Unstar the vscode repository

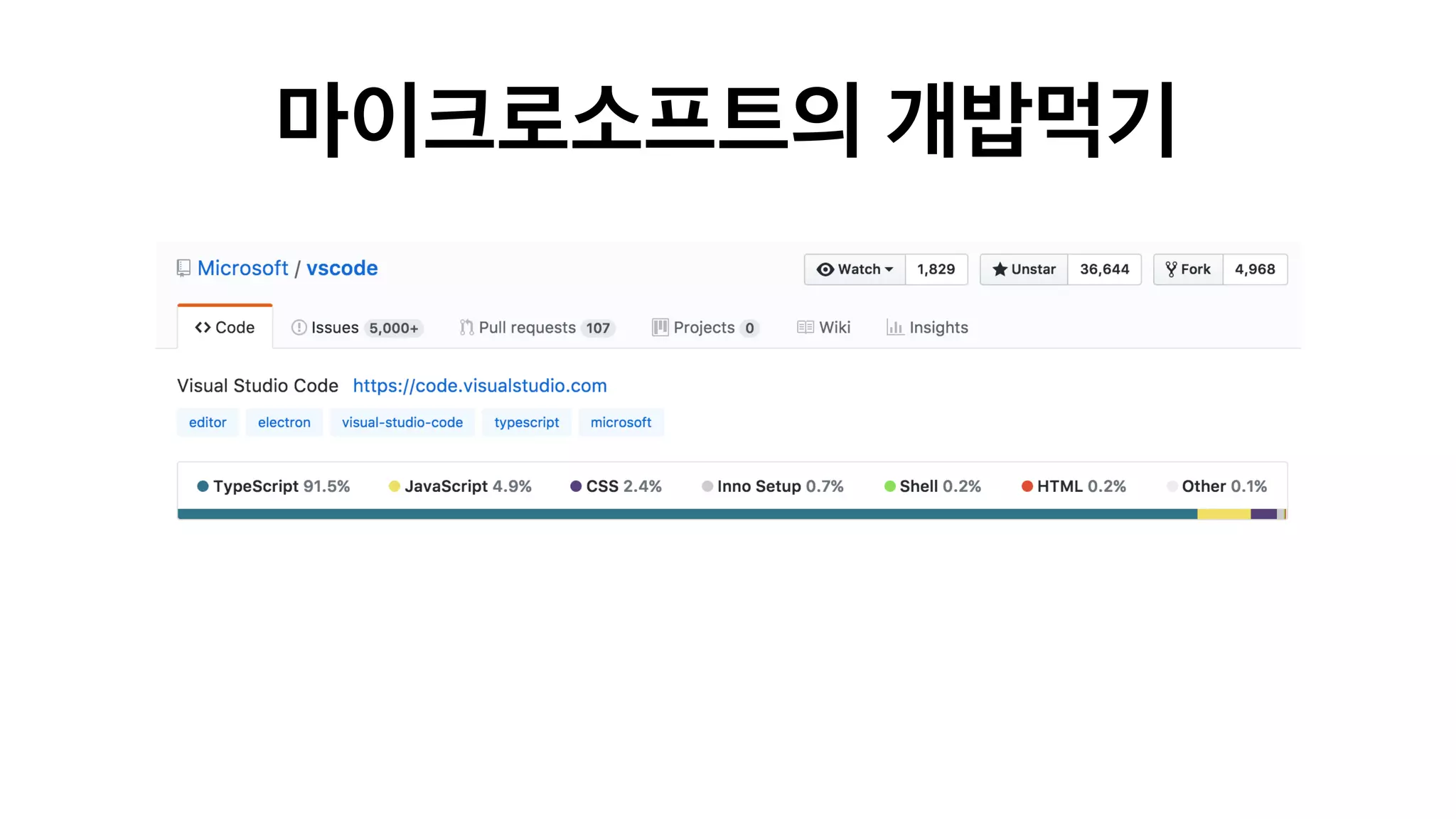1024,269
